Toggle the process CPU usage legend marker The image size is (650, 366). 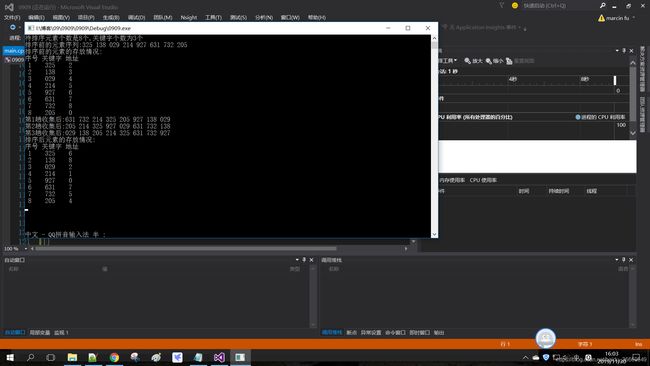coord(578,117)
